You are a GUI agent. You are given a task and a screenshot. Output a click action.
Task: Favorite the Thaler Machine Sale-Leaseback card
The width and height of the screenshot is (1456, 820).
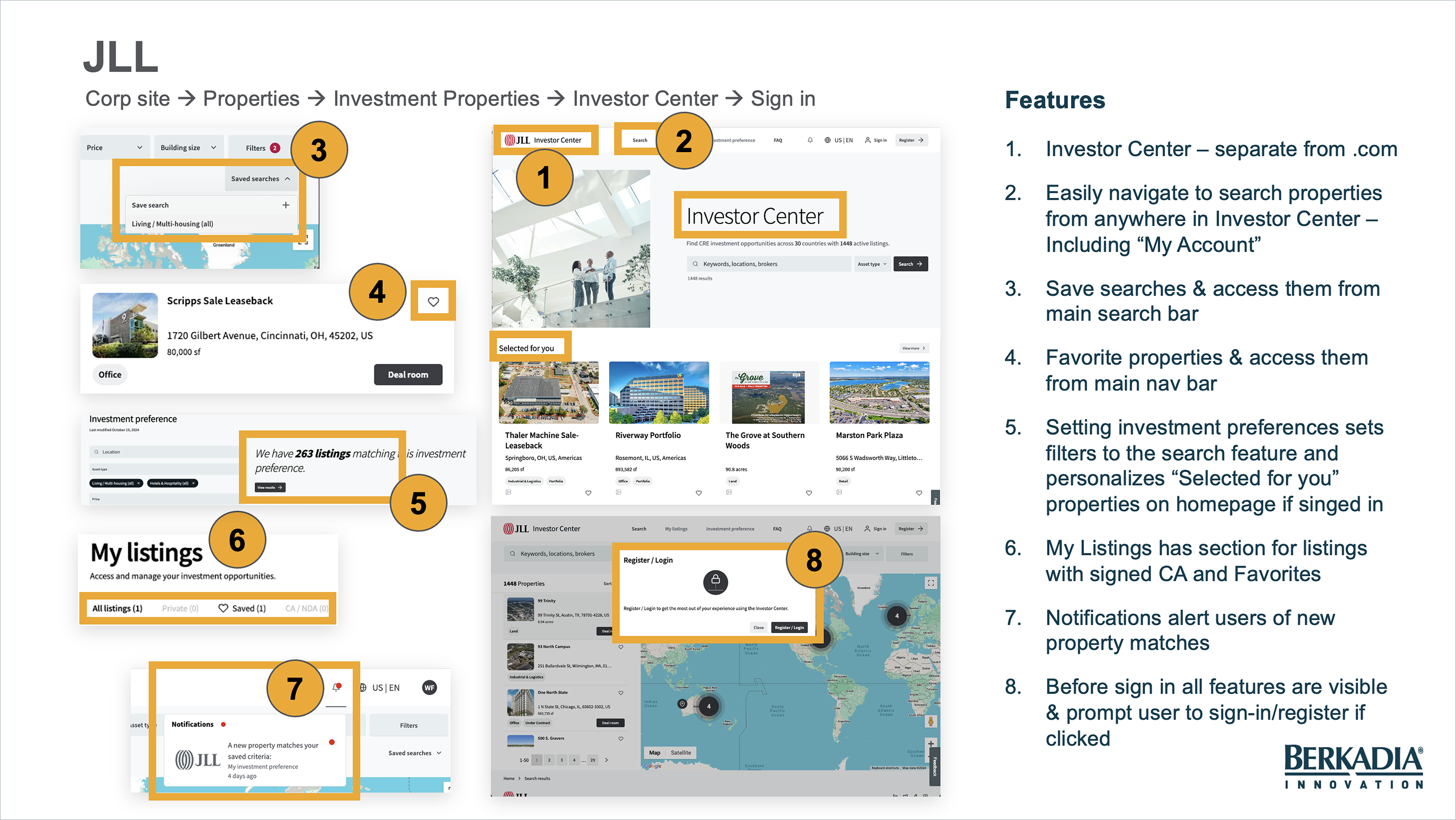click(x=588, y=493)
